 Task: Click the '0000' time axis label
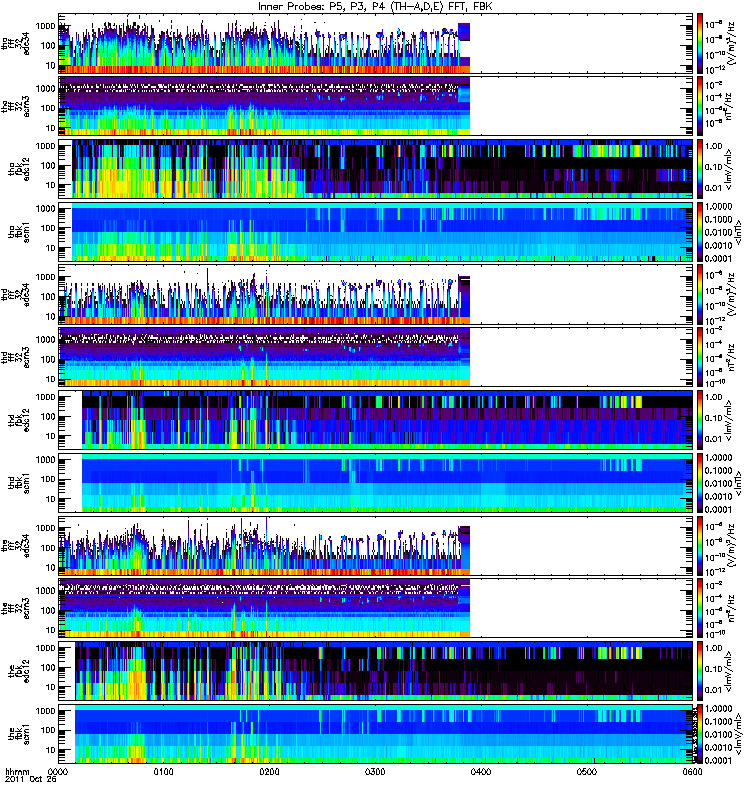(x=58, y=772)
